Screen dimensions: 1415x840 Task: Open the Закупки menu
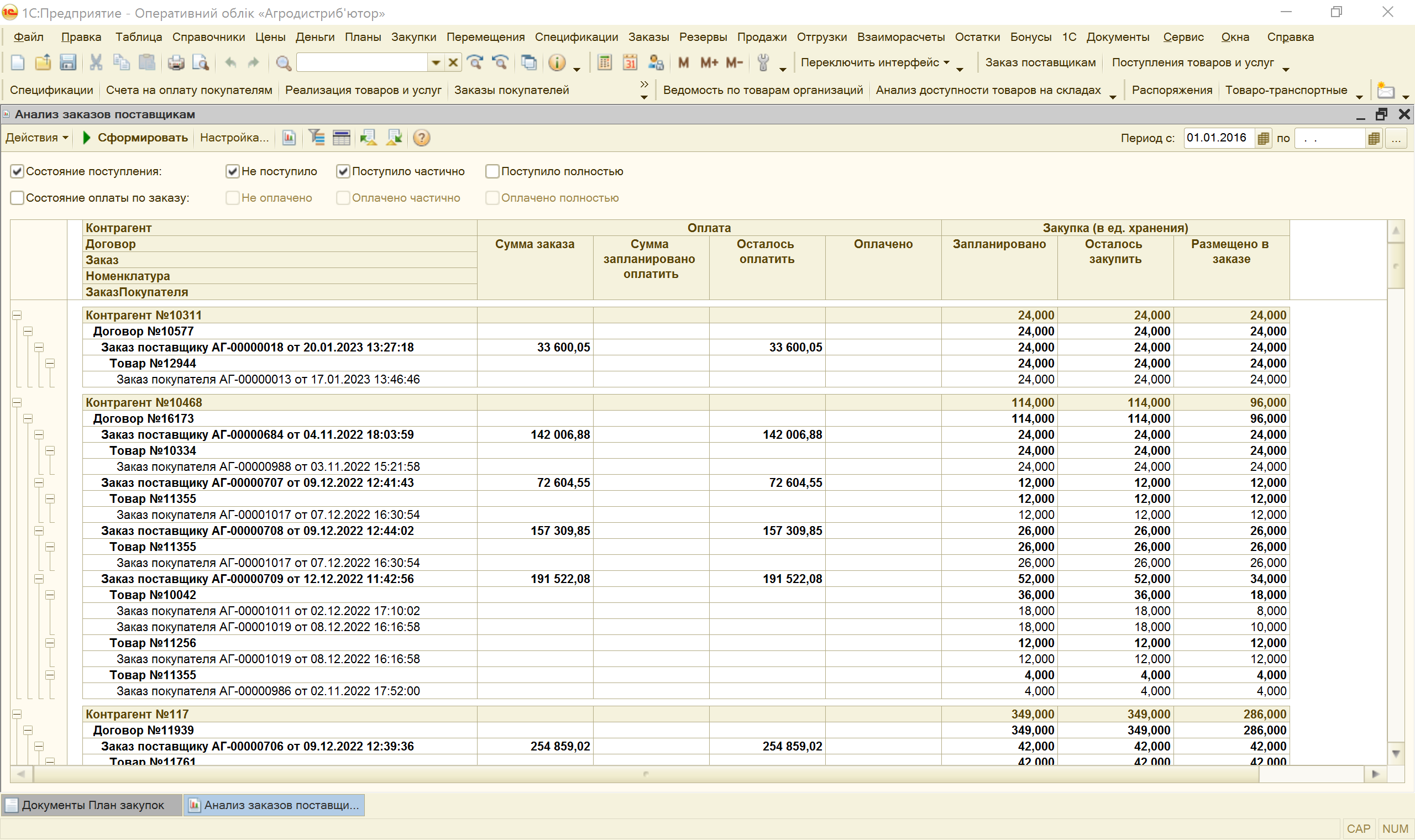pyautogui.click(x=413, y=38)
